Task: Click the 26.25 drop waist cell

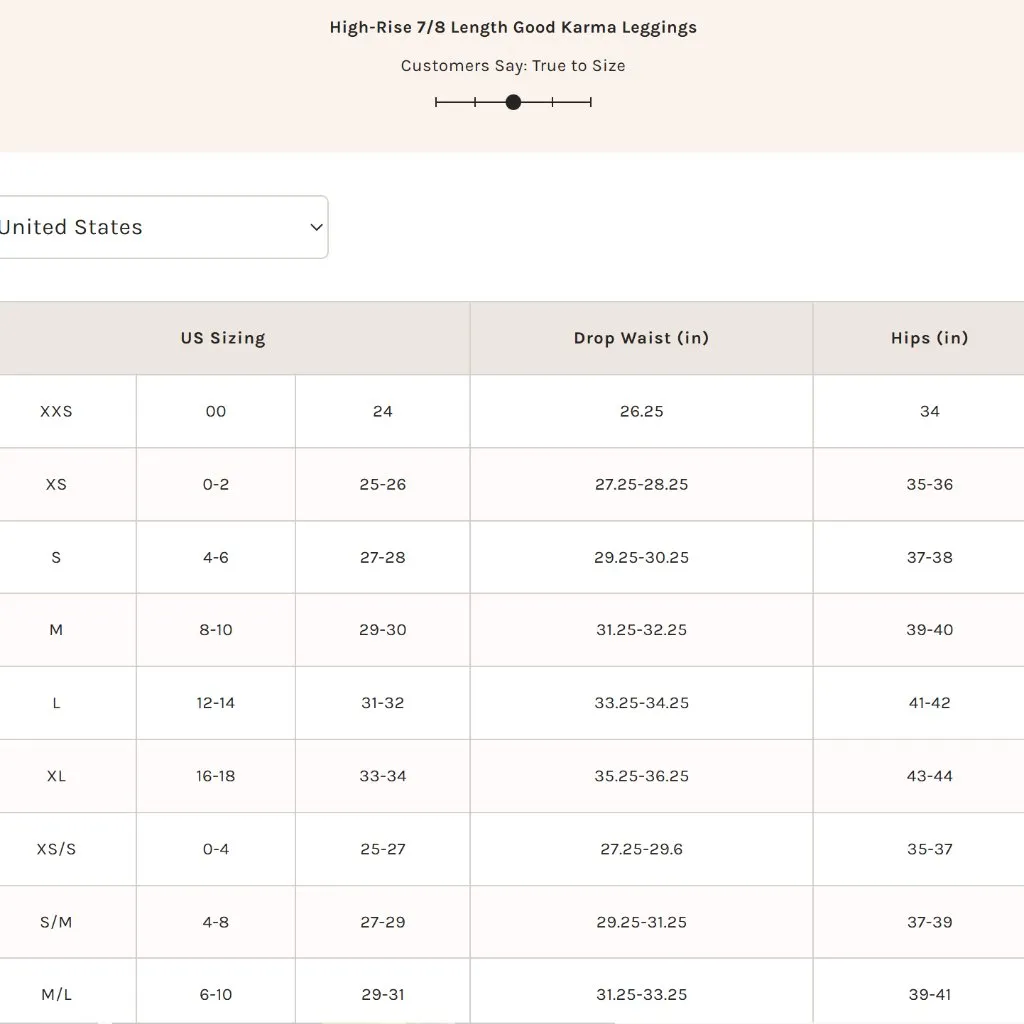Action: (x=641, y=411)
